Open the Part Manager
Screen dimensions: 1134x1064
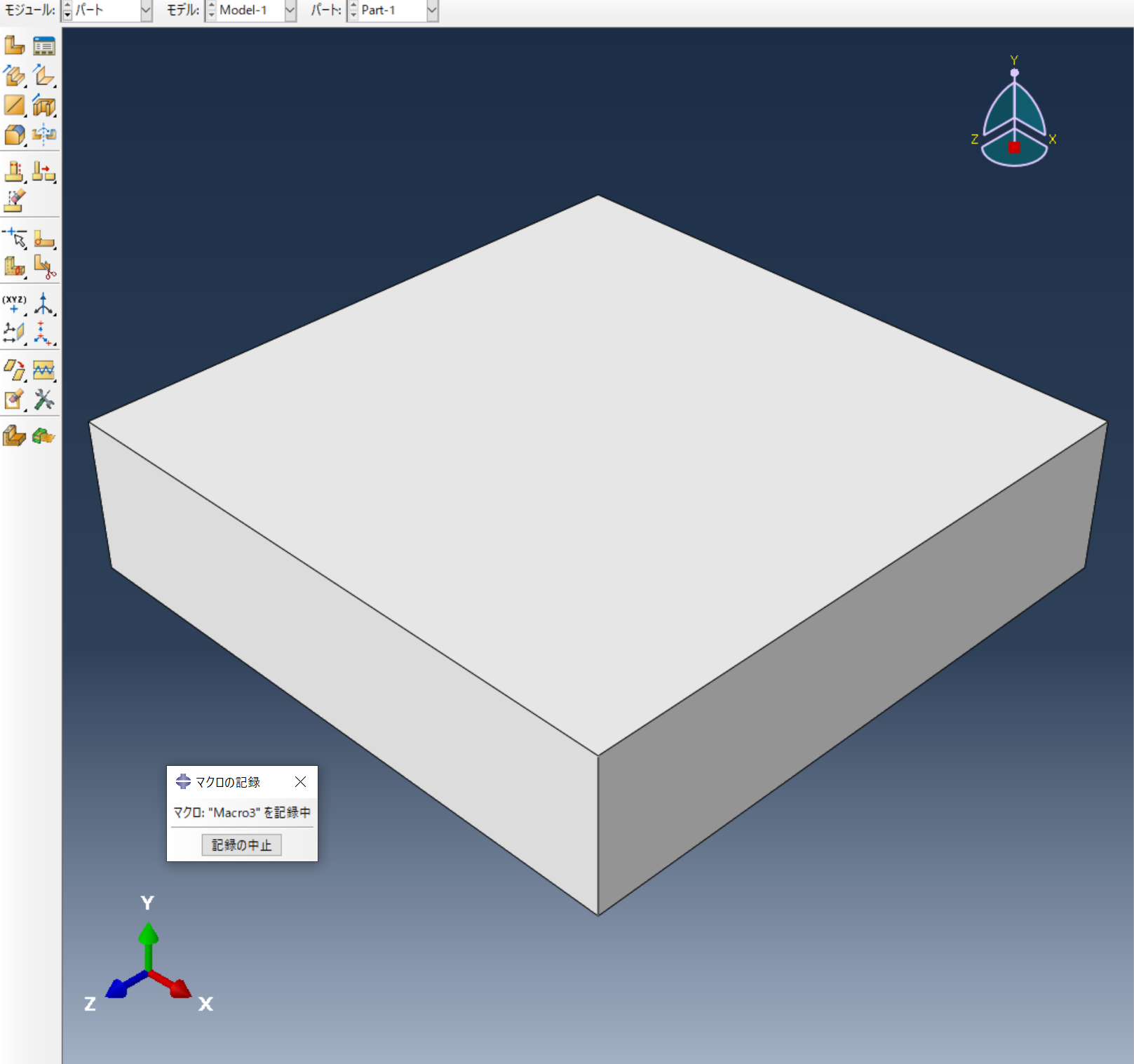click(x=44, y=45)
